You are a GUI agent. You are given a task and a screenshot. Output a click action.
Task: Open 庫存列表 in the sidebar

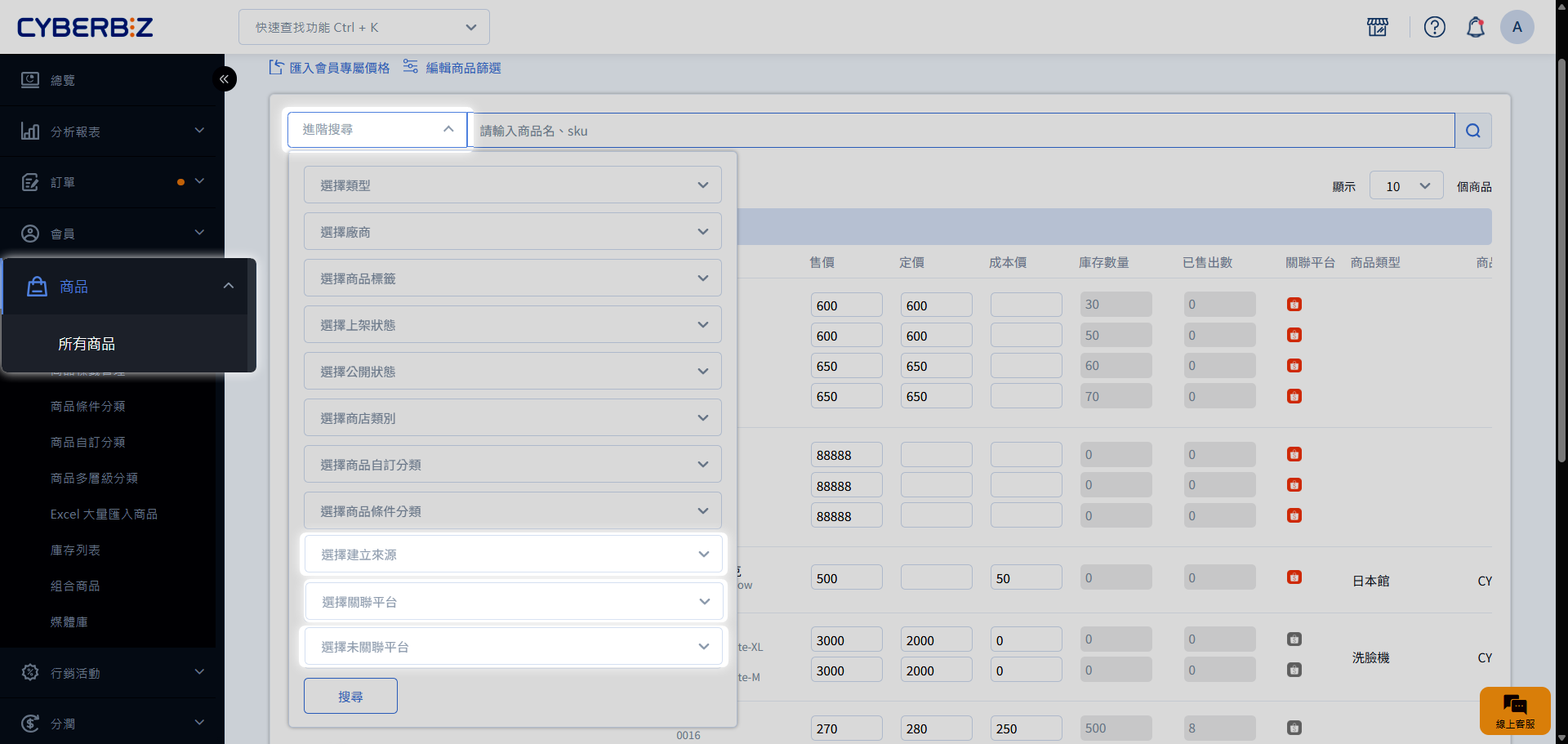[75, 550]
